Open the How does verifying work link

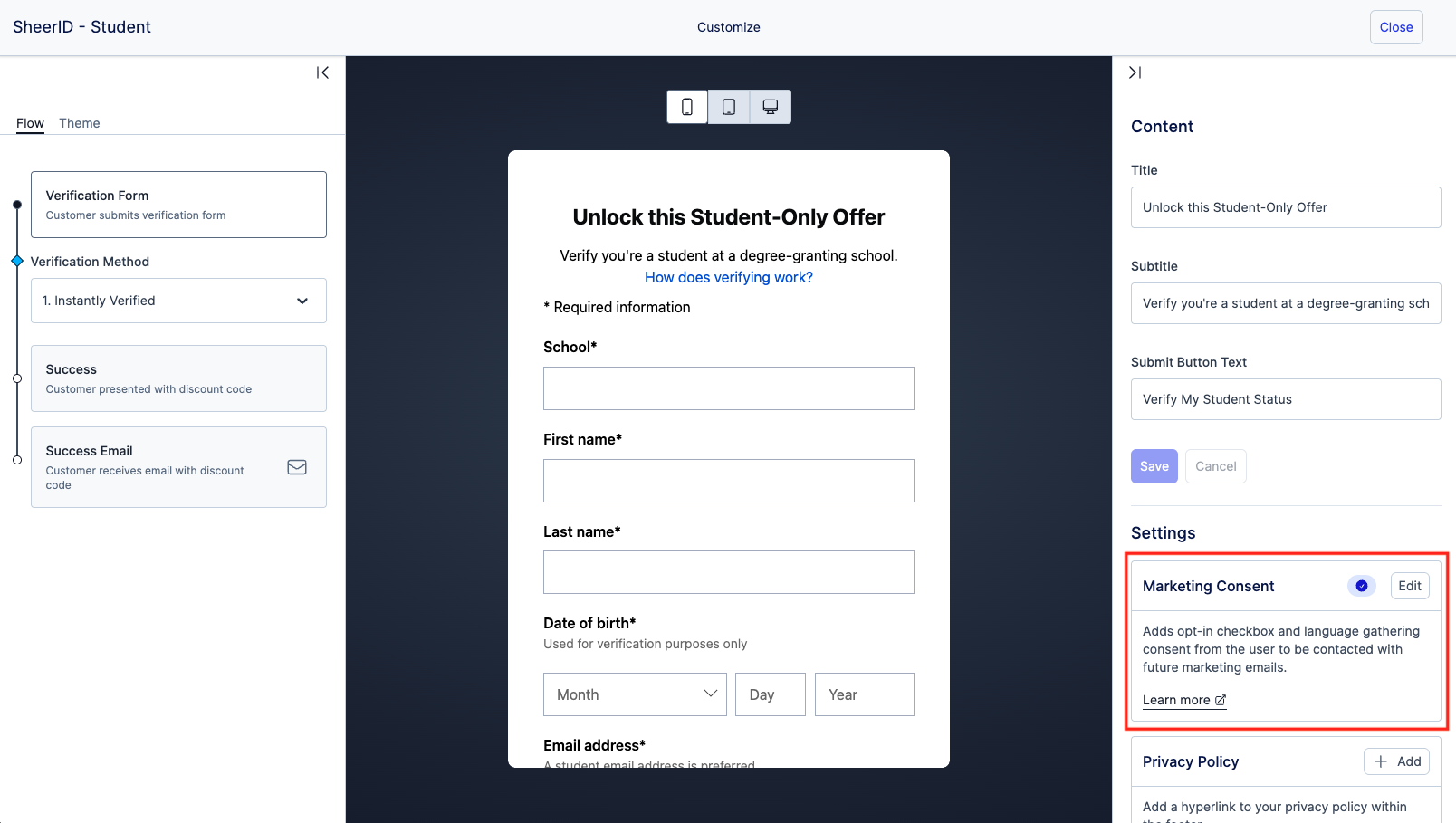pos(729,277)
